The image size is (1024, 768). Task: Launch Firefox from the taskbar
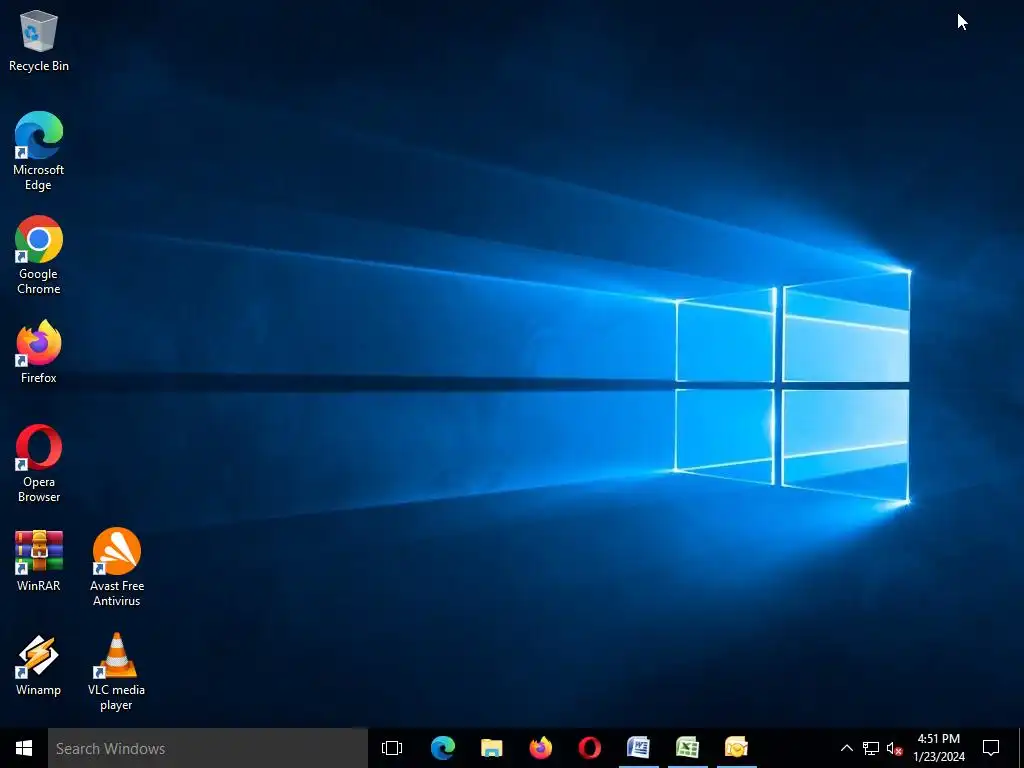pyautogui.click(x=541, y=748)
